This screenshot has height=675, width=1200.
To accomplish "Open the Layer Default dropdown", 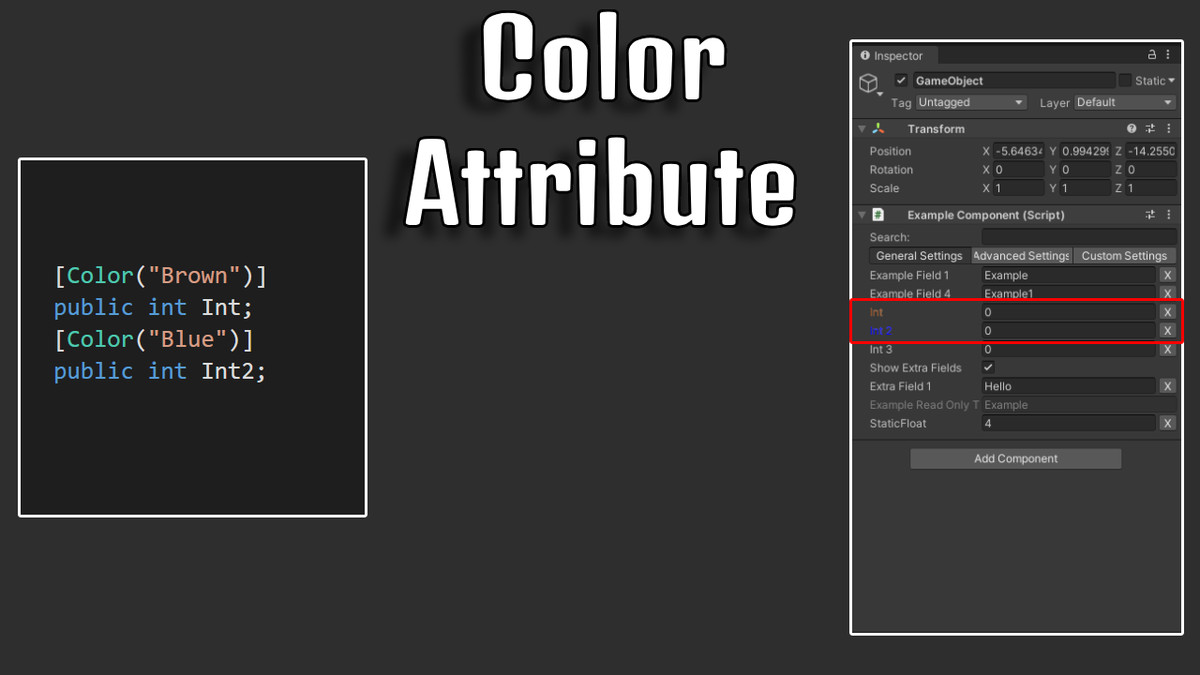I will 1125,102.
